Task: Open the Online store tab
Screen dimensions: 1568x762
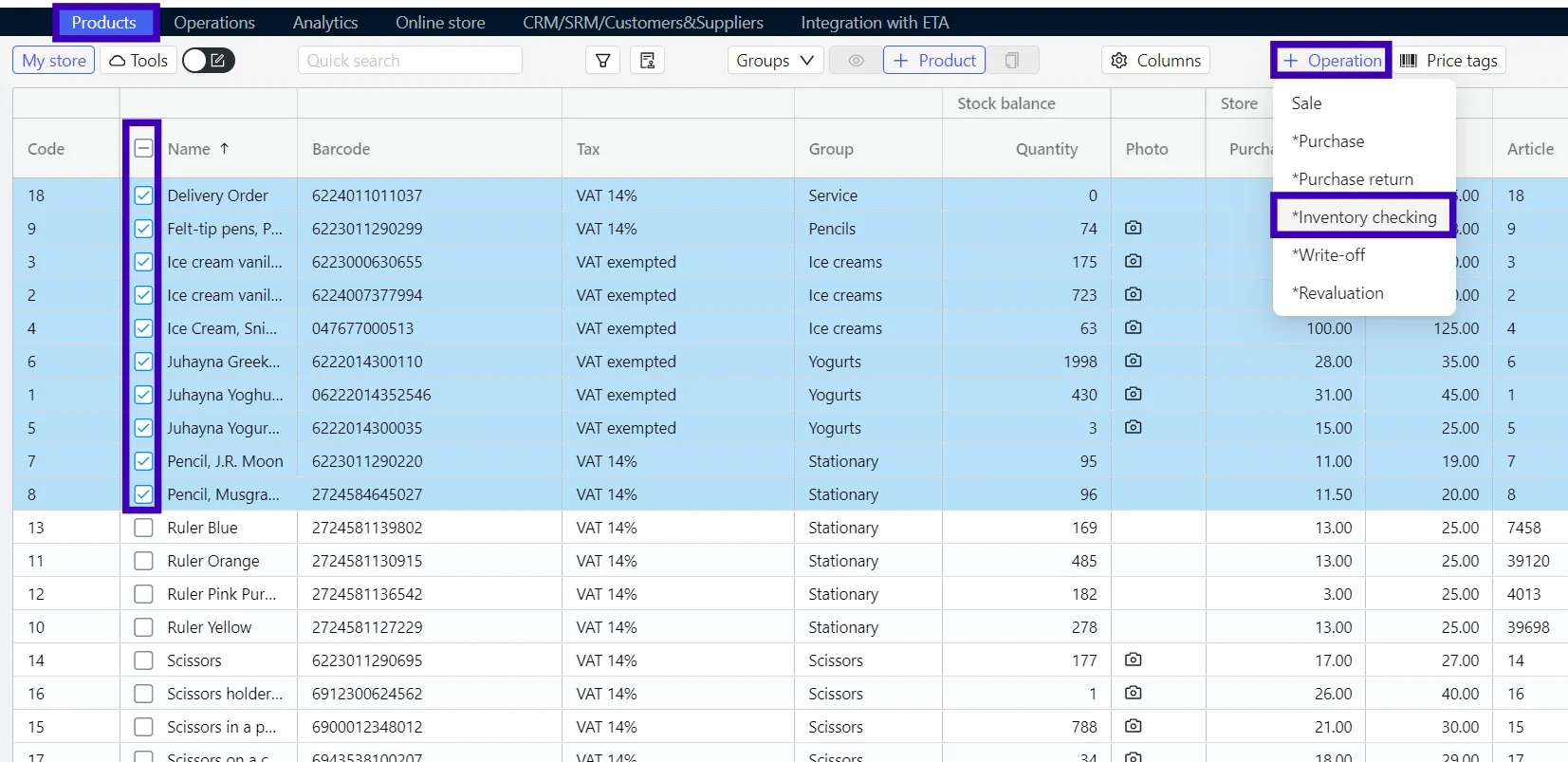Action: 440,23
